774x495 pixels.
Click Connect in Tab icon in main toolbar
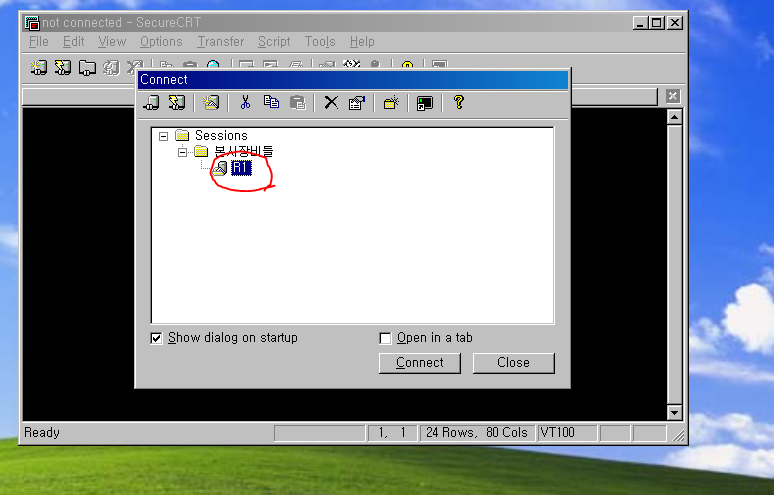[87, 68]
